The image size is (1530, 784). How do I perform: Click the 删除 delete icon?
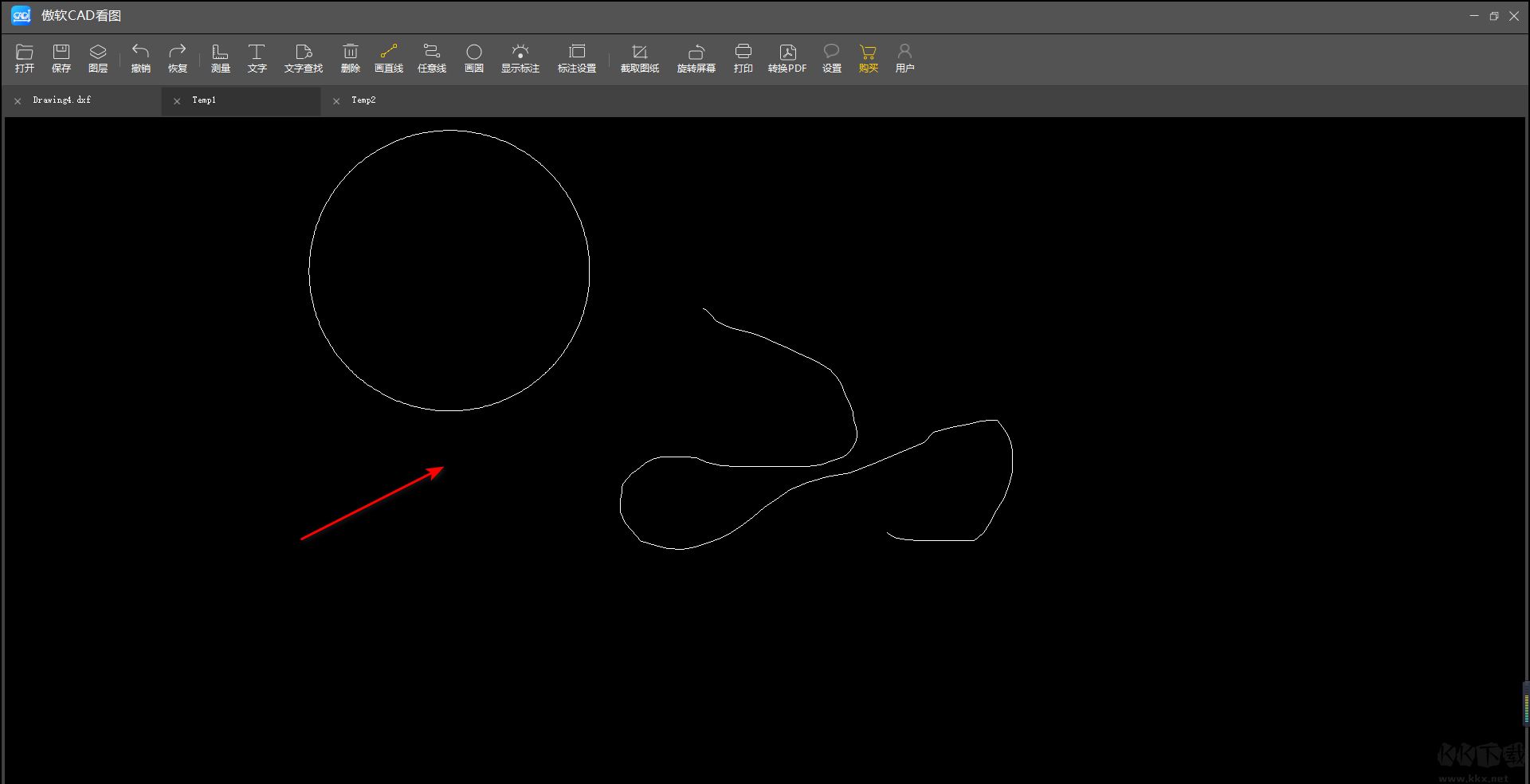351,58
